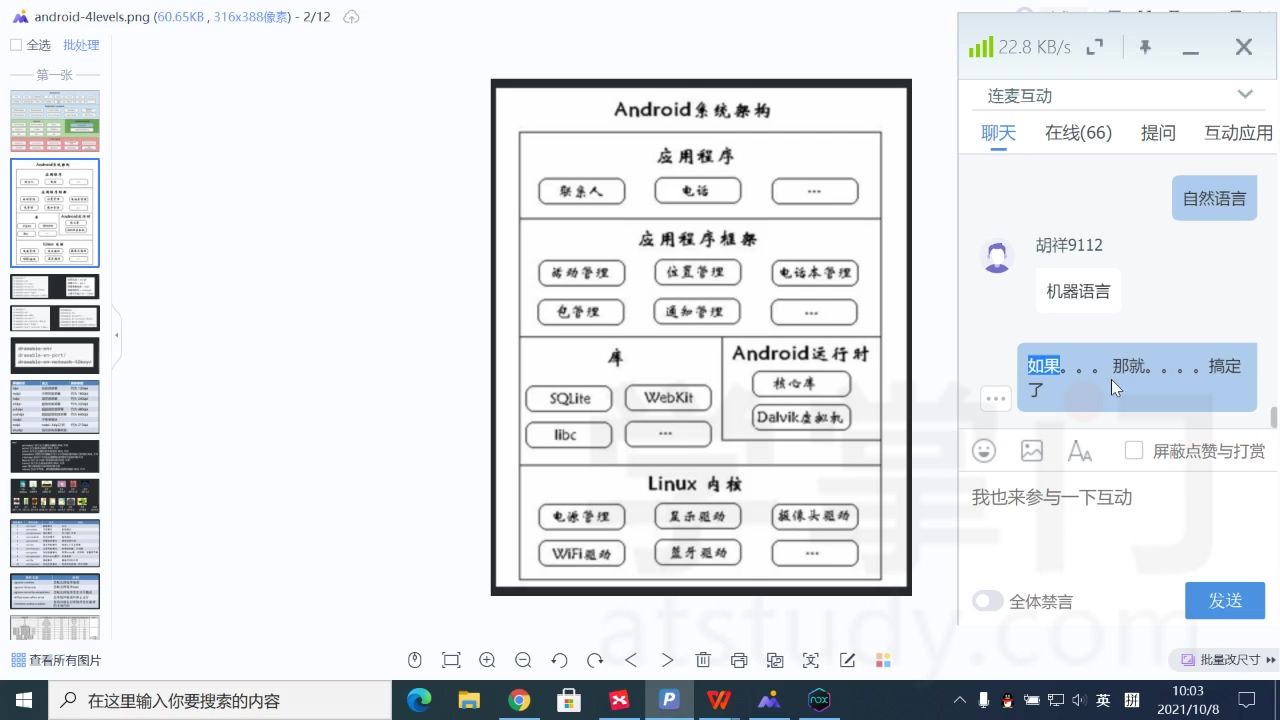
Task: Open the colorful apps grid icon
Action: point(883,660)
